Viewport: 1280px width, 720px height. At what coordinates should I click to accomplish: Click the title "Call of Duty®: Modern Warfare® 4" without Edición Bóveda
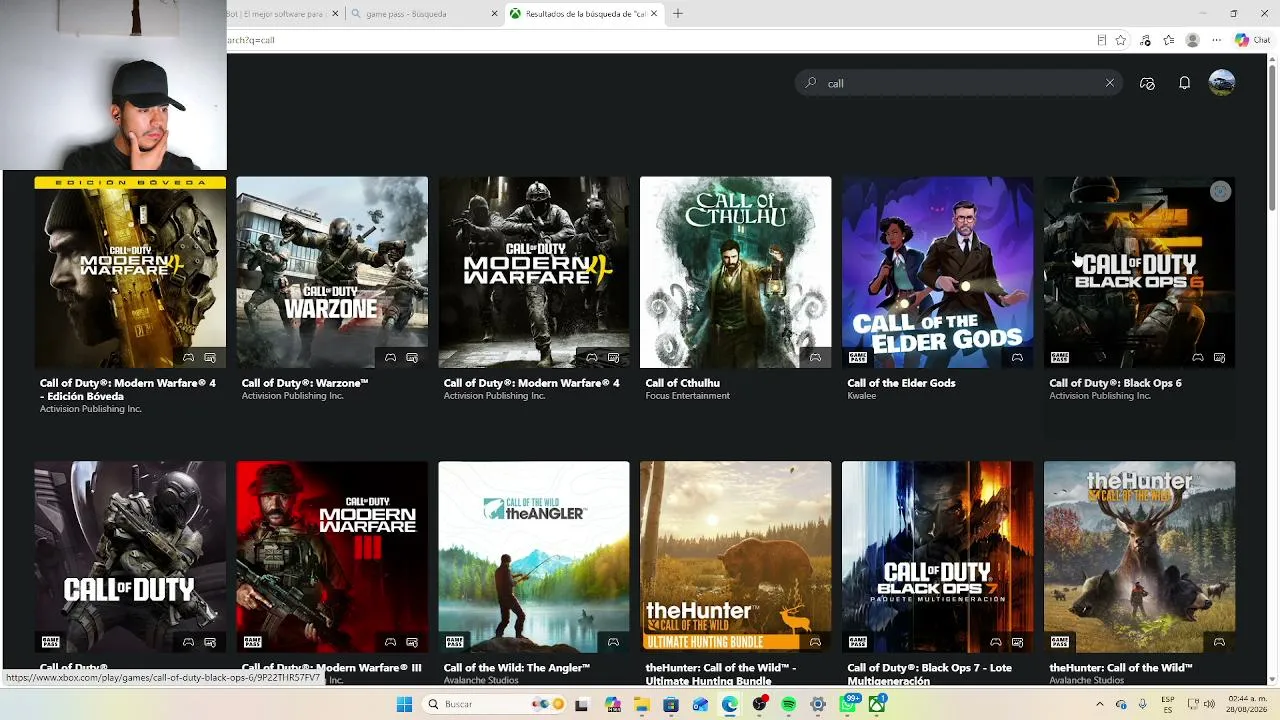(531, 383)
